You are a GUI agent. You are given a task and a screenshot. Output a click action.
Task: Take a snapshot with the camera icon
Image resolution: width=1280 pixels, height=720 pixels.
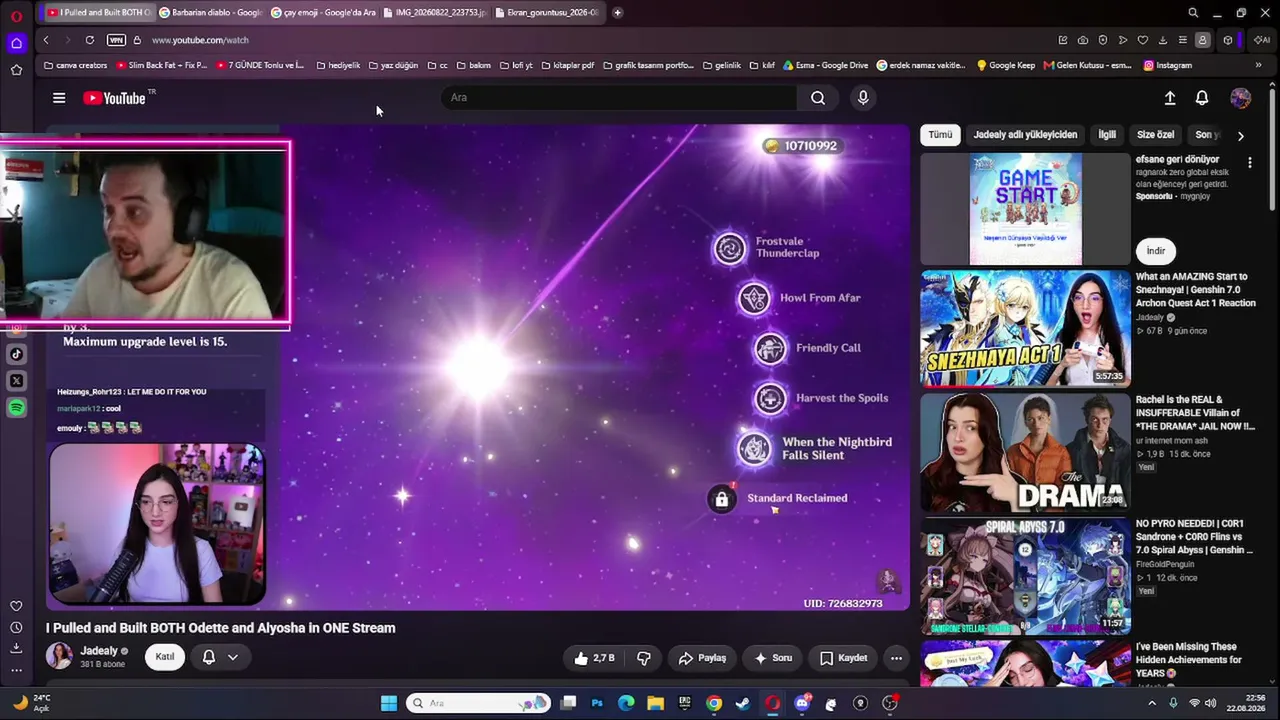1083,40
